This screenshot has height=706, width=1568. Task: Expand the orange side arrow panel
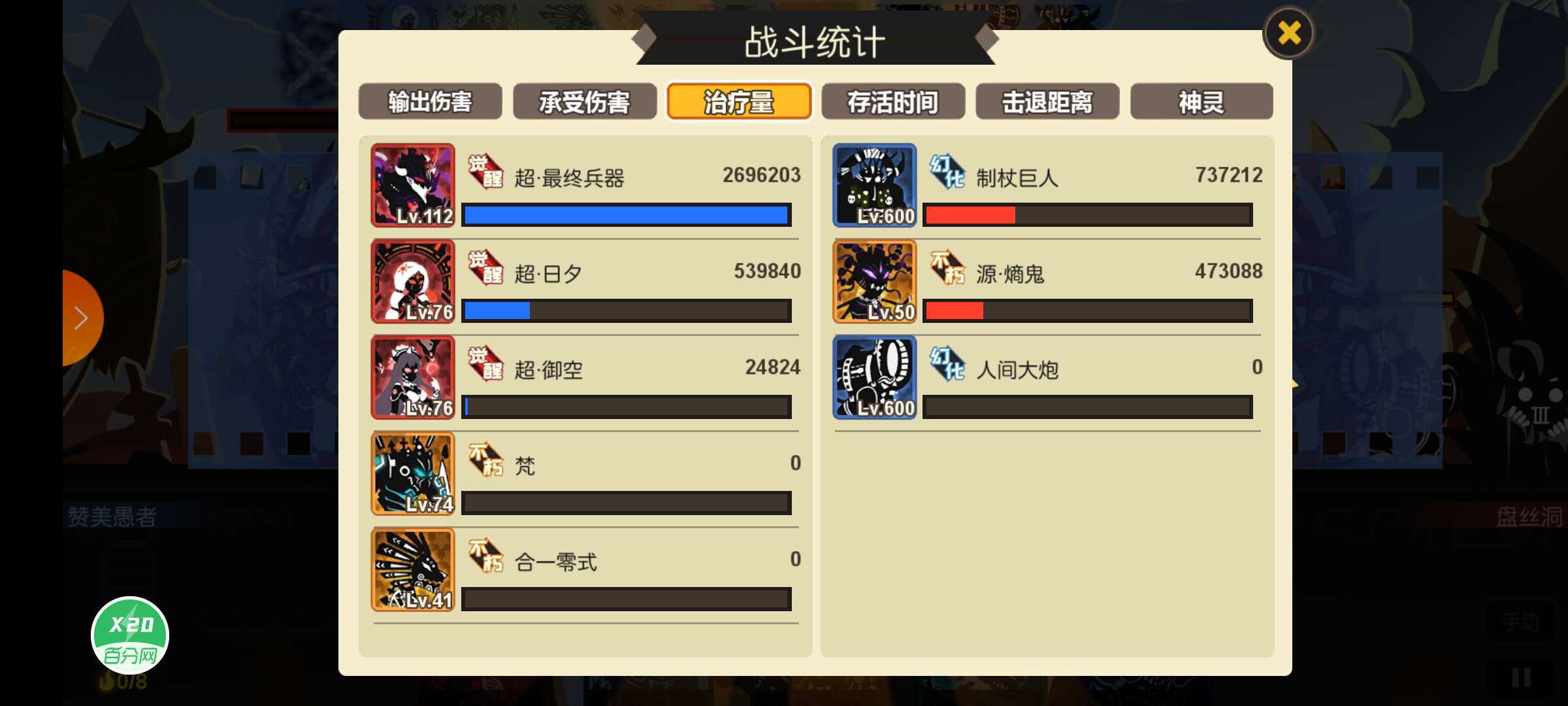point(81,318)
